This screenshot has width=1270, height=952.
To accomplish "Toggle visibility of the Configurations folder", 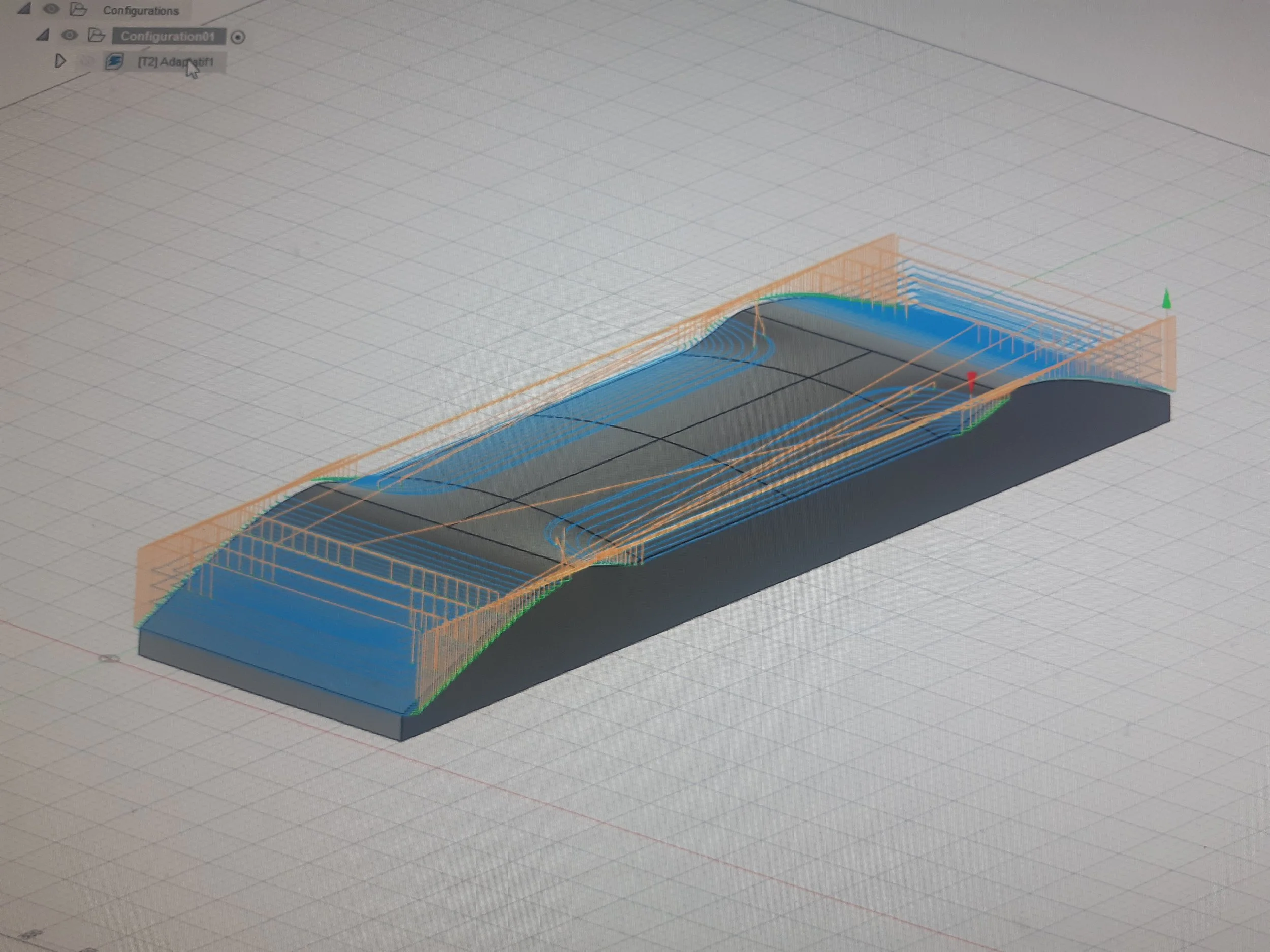I will (x=52, y=9).
